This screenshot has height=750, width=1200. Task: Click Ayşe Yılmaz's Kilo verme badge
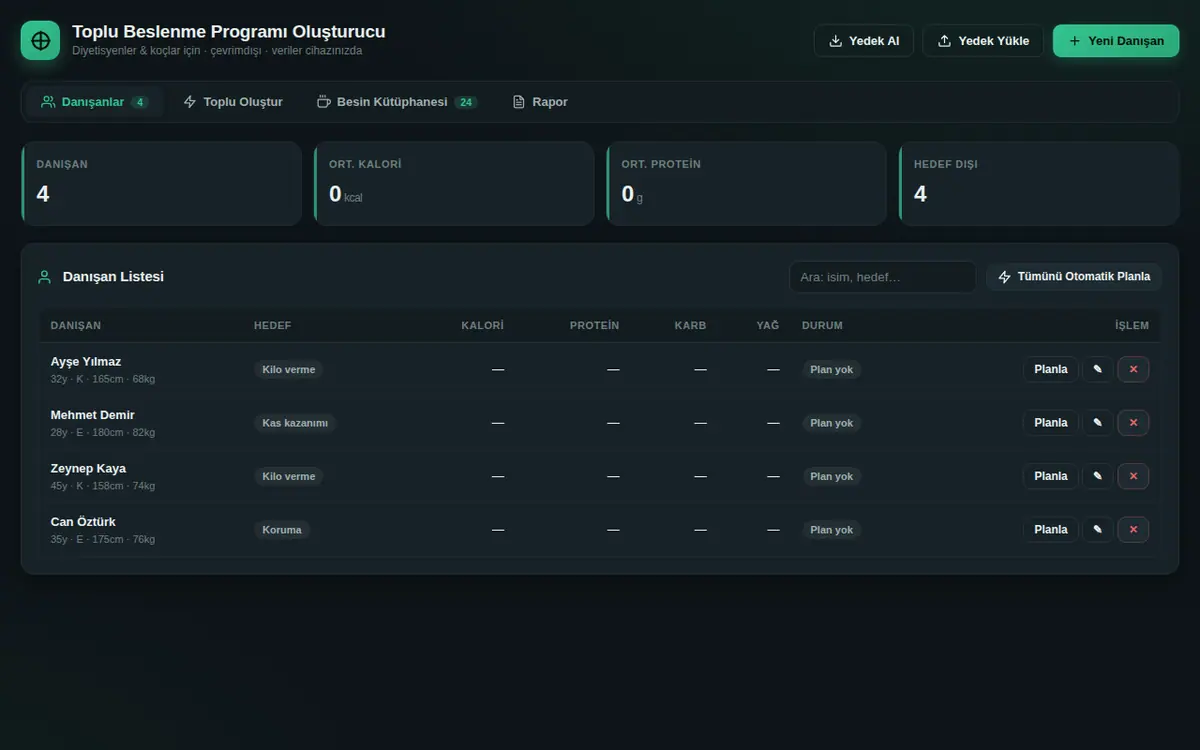click(289, 370)
